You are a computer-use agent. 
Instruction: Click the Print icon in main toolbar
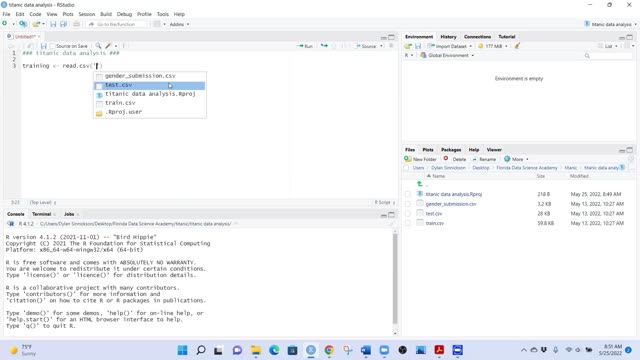click(76, 24)
